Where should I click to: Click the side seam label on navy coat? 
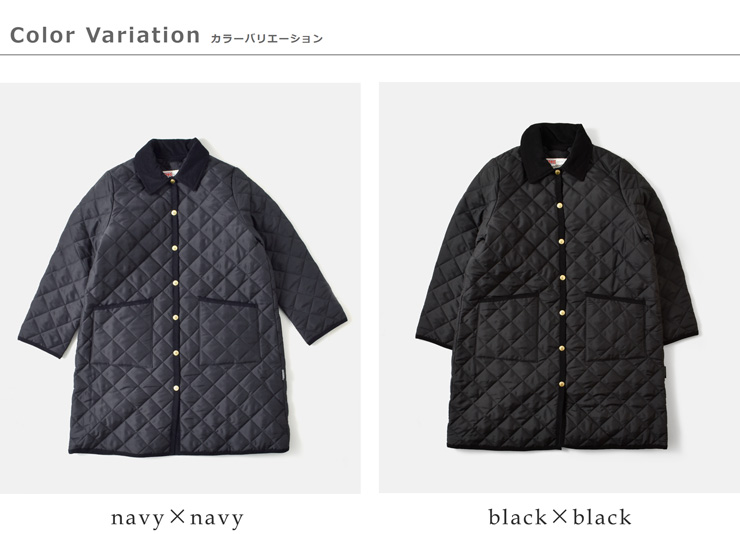click(281, 374)
